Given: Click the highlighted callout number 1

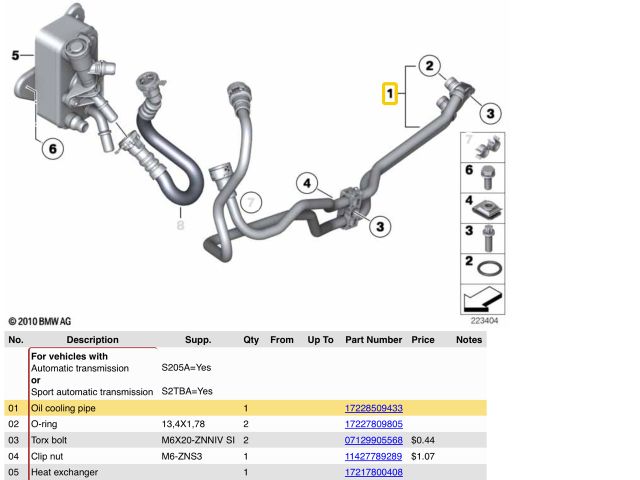Looking at the screenshot, I should pos(391,95).
